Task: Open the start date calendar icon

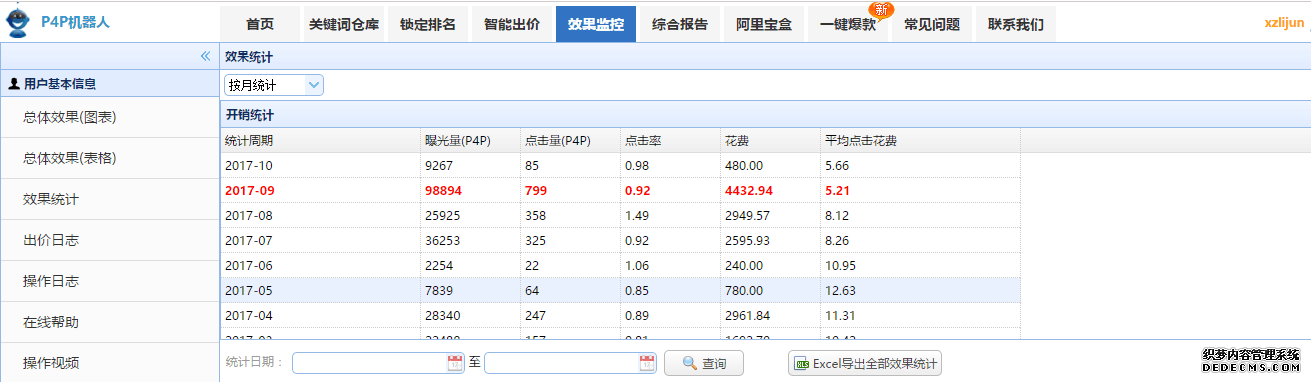Action: pos(455,363)
